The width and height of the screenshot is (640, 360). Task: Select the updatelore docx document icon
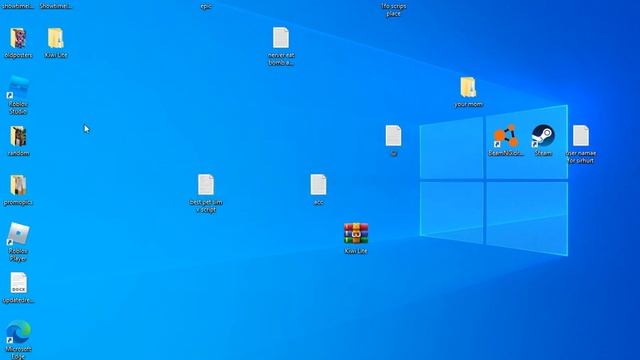click(x=18, y=283)
